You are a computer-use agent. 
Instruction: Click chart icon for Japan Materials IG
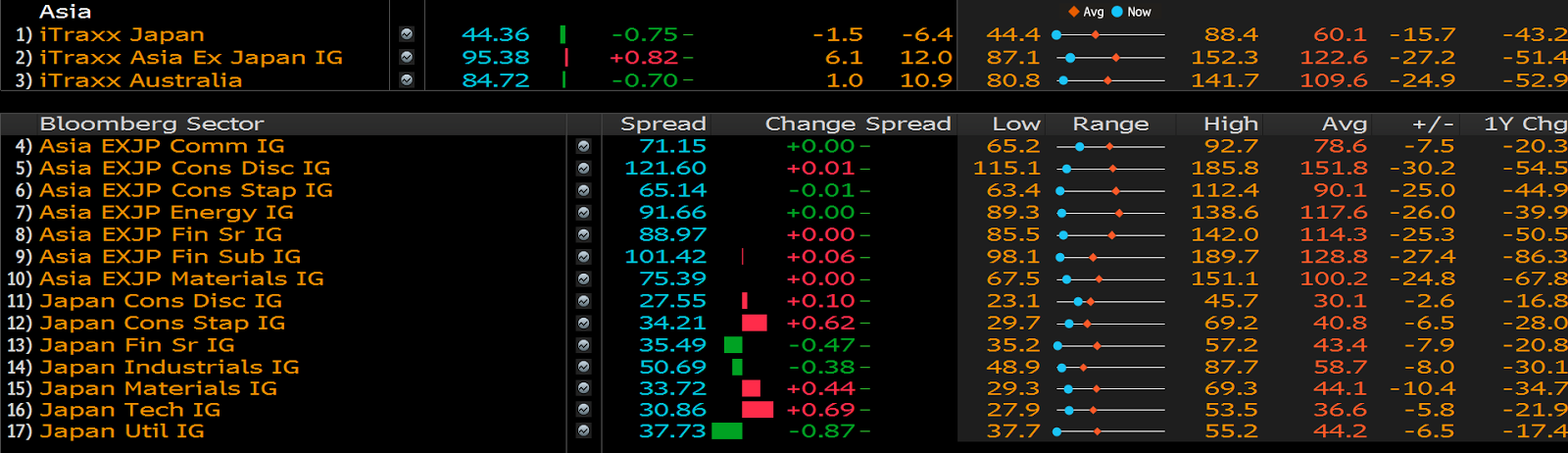pyautogui.click(x=583, y=389)
